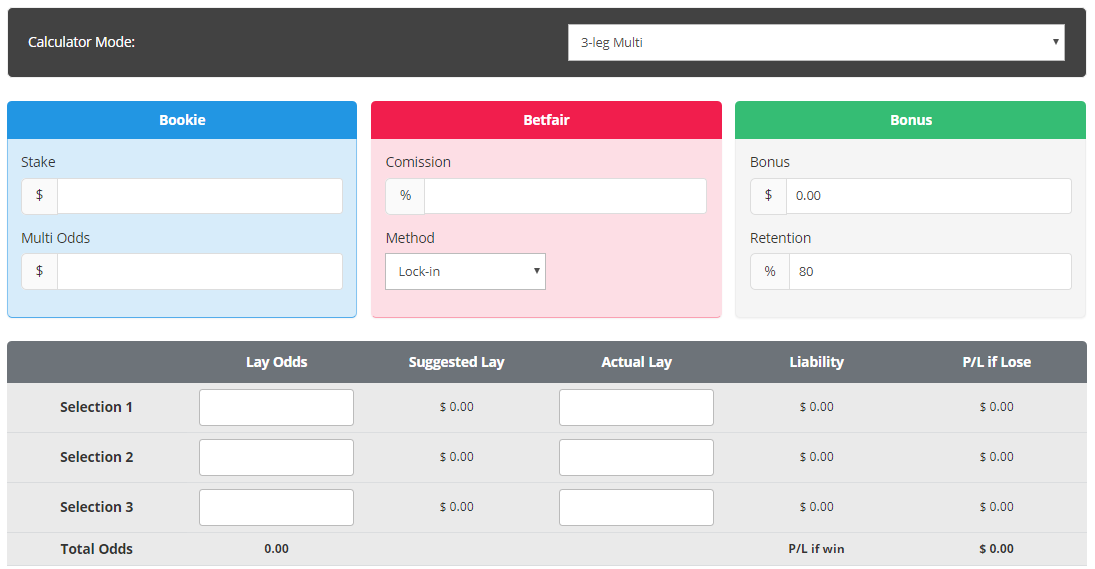Screen dimensions: 1095x569
Task: Click the Selection 3 row label
Action: 96,508
